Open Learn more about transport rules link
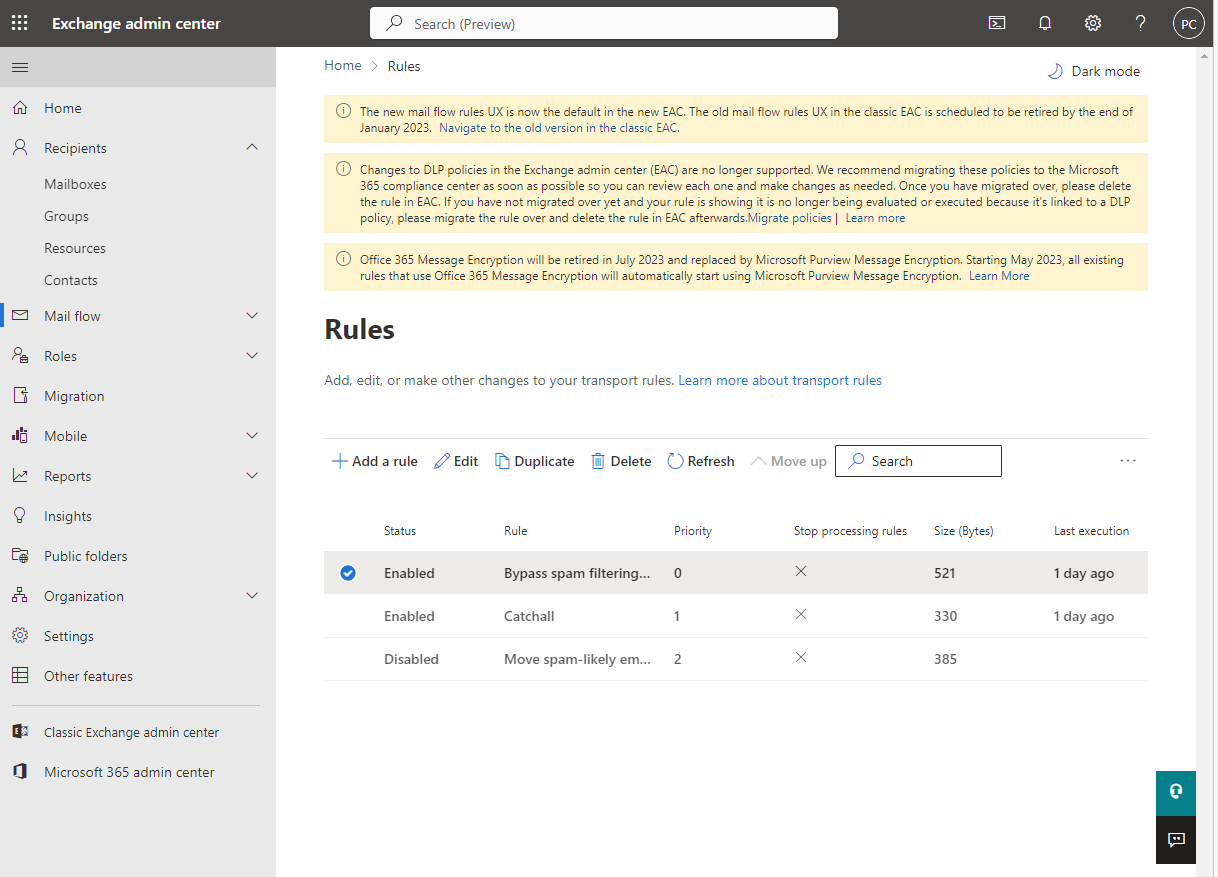 pos(780,380)
